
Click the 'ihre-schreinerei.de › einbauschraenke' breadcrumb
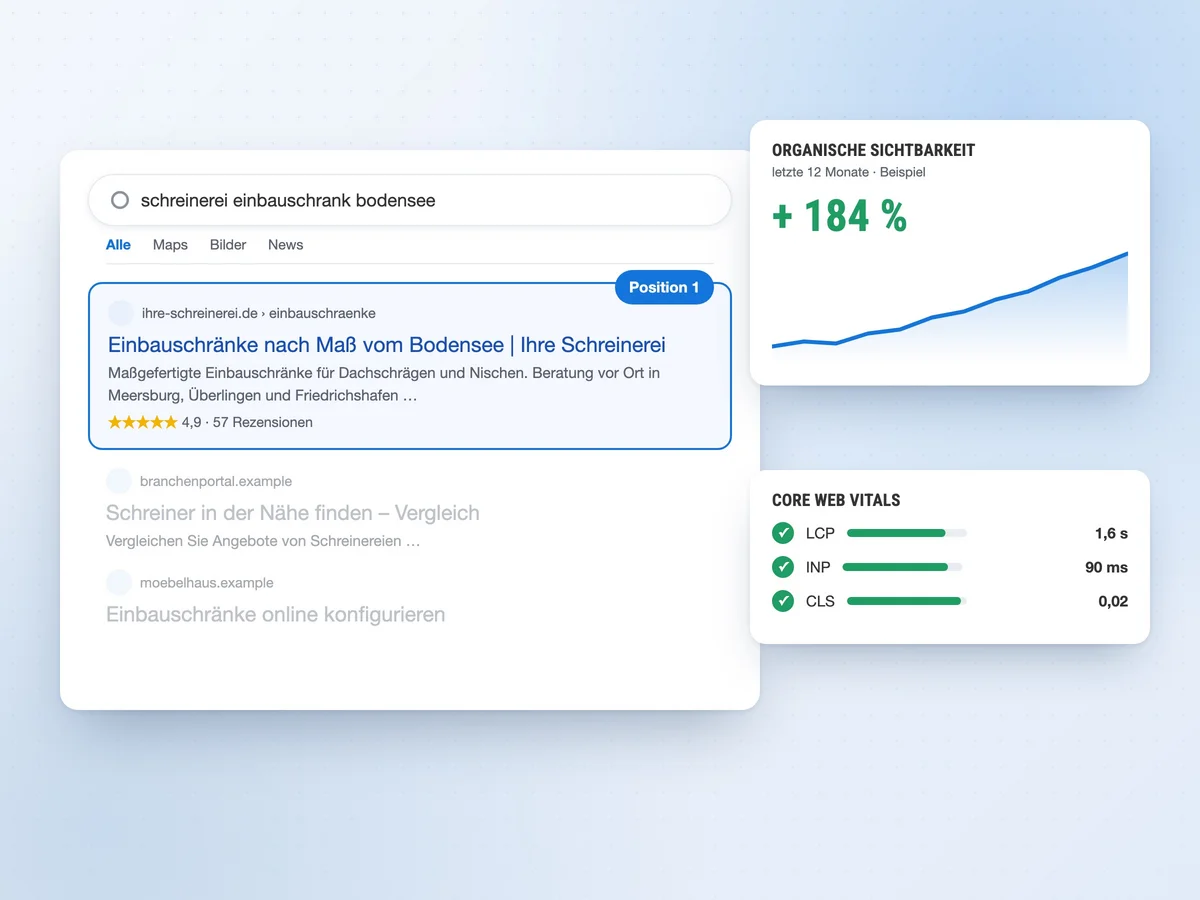click(x=259, y=313)
